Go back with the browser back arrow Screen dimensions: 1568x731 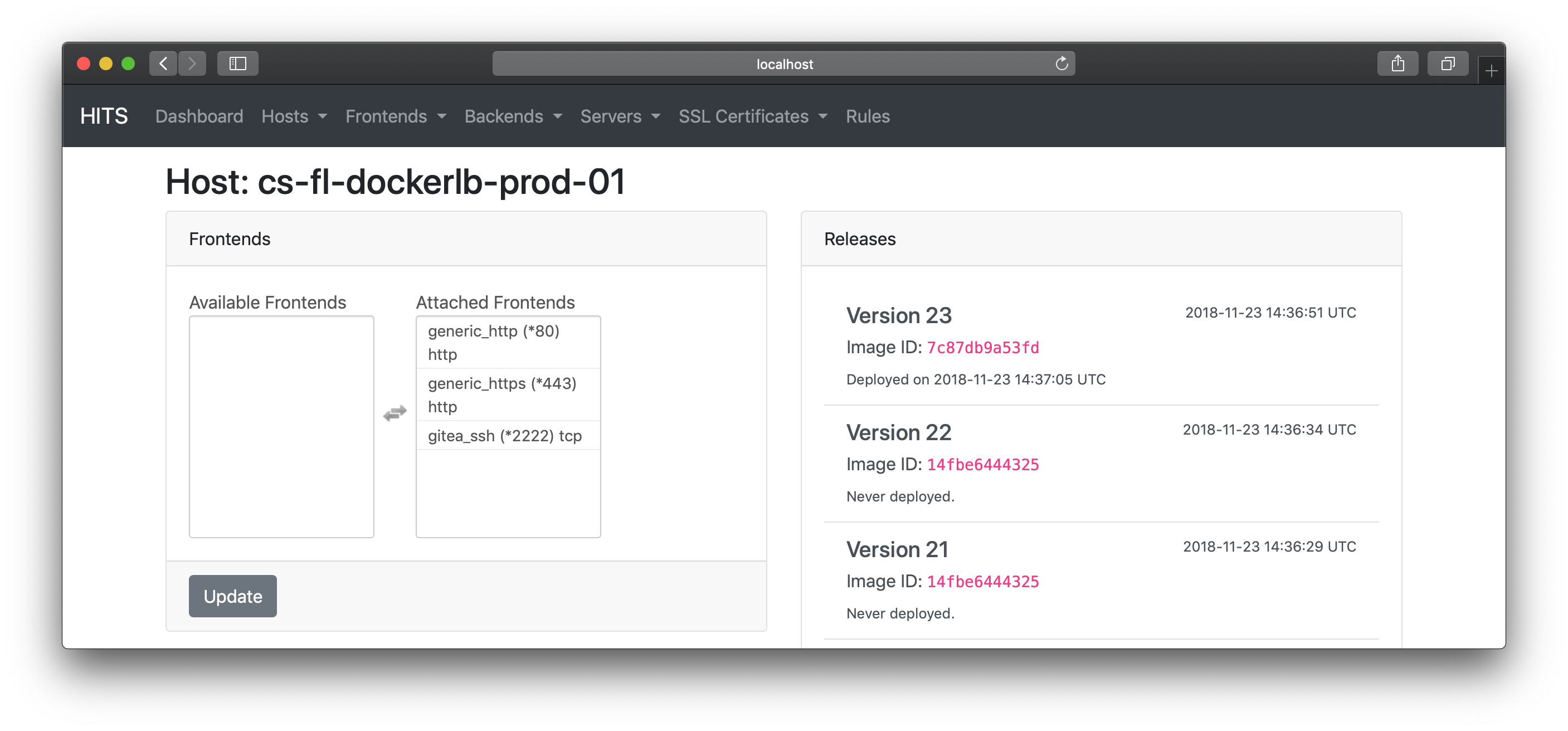(163, 64)
